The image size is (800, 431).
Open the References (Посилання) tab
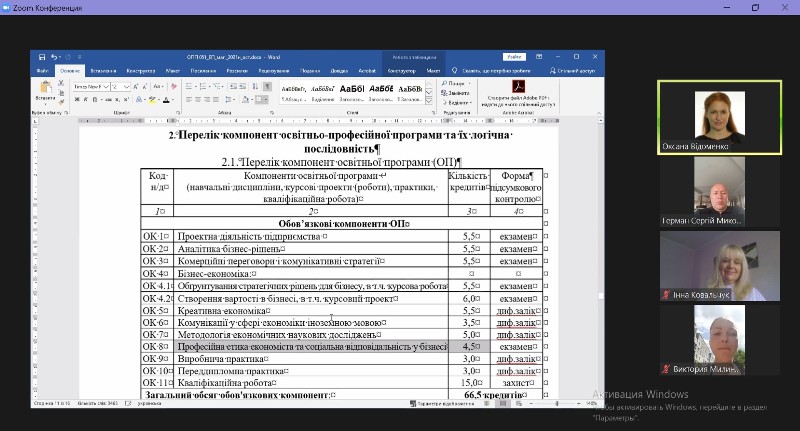point(203,71)
